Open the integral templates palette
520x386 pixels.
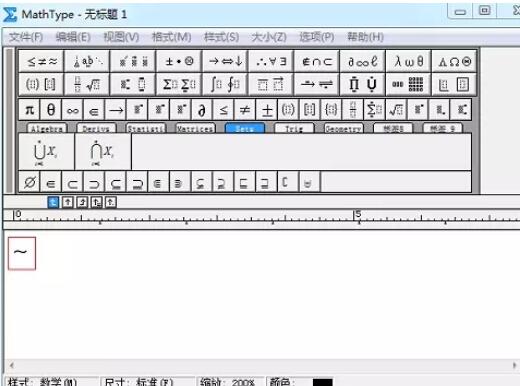point(225,84)
